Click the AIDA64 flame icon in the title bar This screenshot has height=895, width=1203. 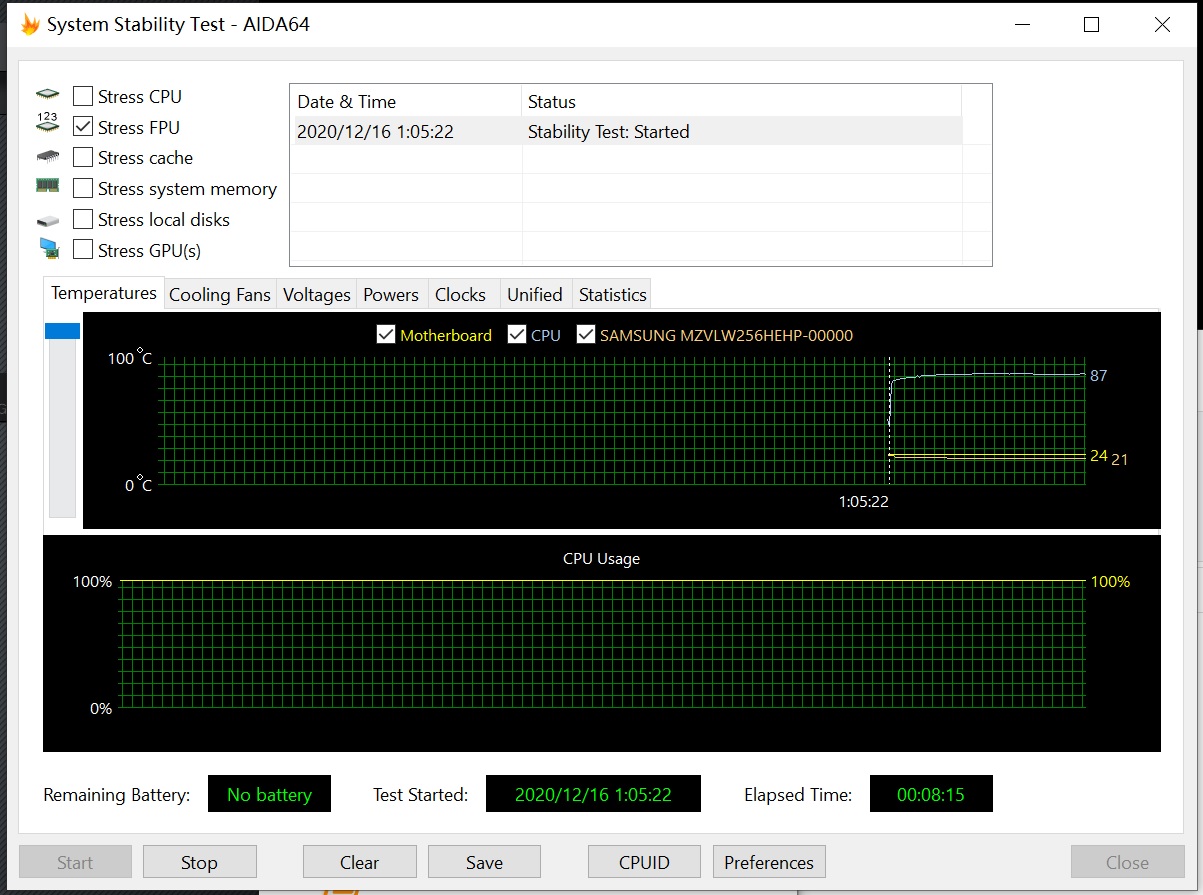[29, 23]
